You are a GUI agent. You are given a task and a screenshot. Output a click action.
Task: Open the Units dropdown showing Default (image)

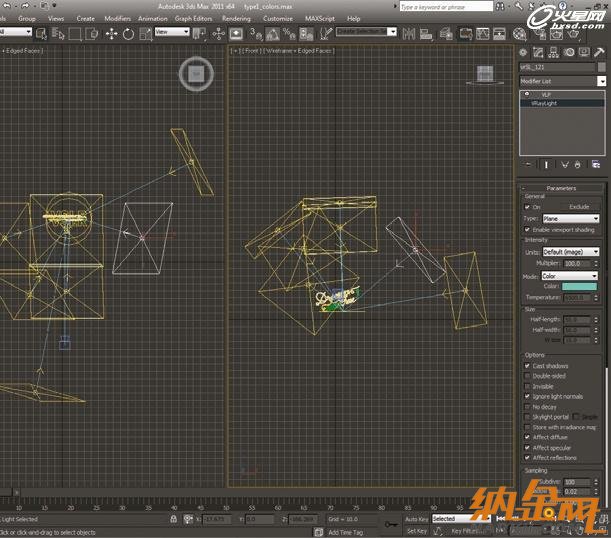(570, 252)
